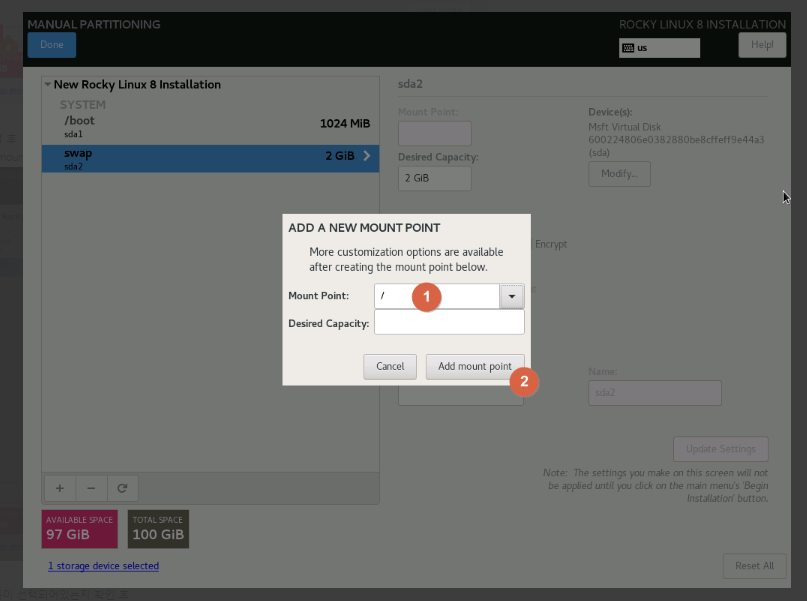The image size is (807, 601).
Task: Click the Encrypt option label
Action: 551,244
